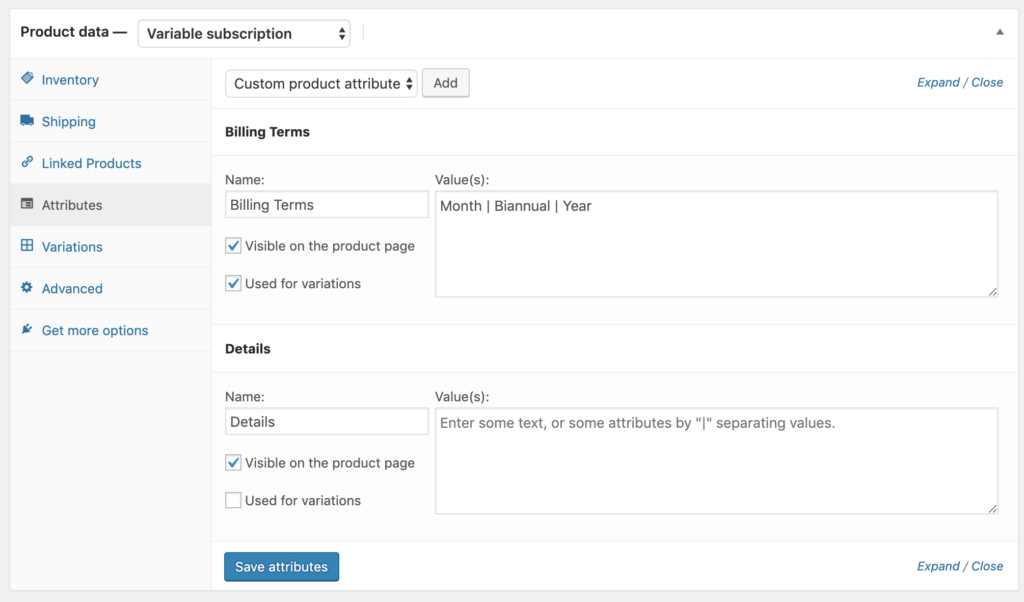Enable Used for variations on Details
This screenshot has height=602, width=1024.
point(233,500)
